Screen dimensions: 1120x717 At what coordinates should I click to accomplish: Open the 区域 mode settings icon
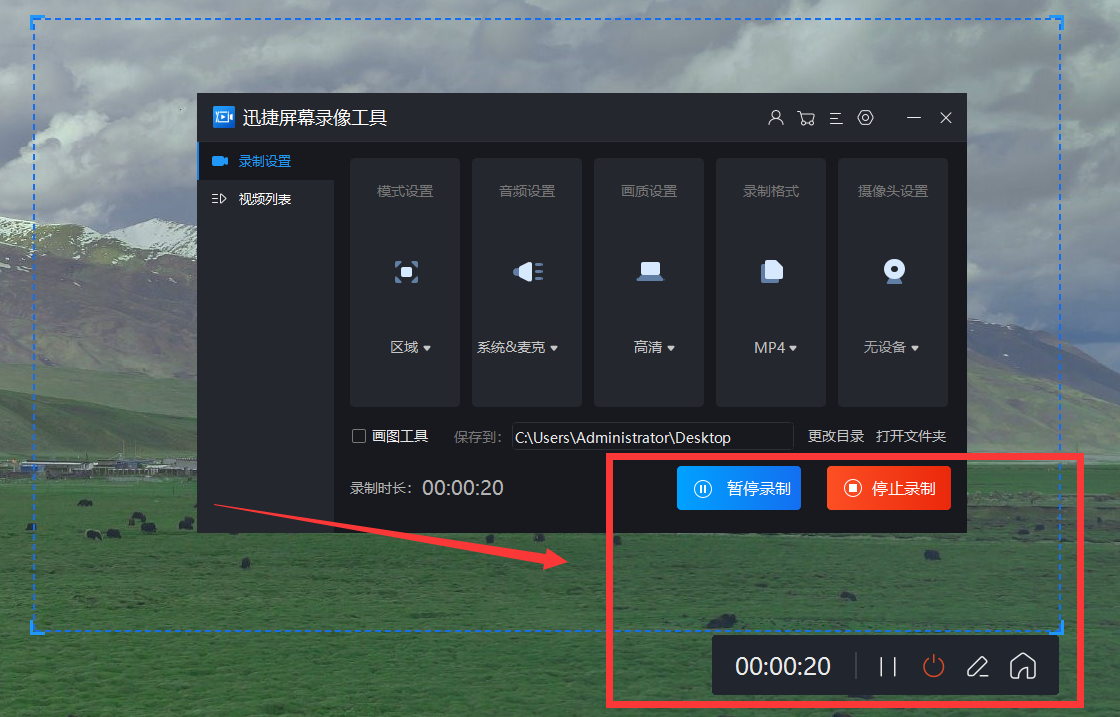coord(404,271)
